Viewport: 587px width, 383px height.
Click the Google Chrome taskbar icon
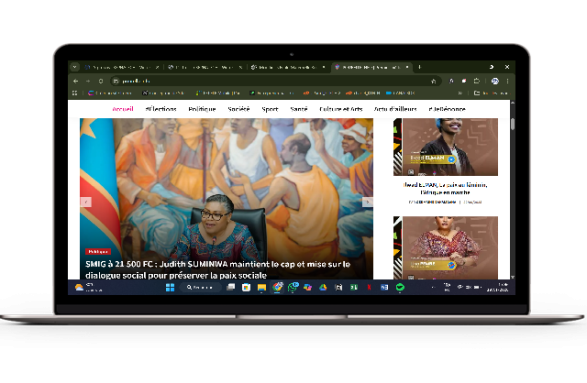pos(277,287)
